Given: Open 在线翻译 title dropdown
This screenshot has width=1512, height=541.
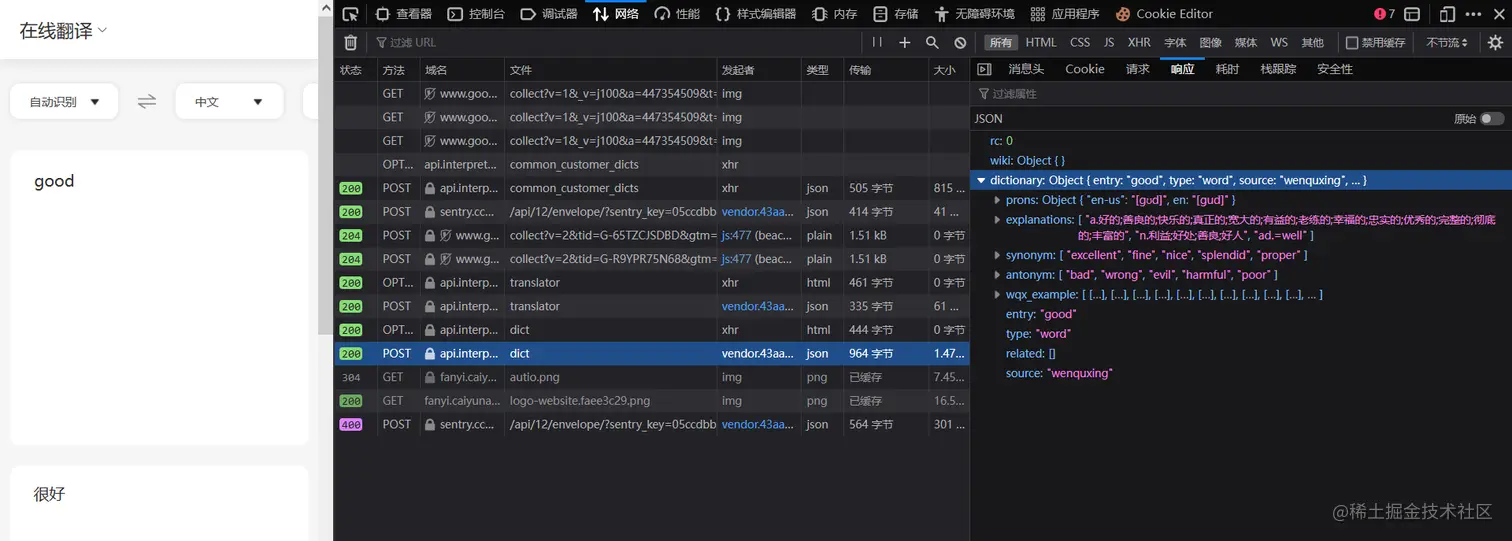Looking at the screenshot, I should pyautogui.click(x=63, y=31).
